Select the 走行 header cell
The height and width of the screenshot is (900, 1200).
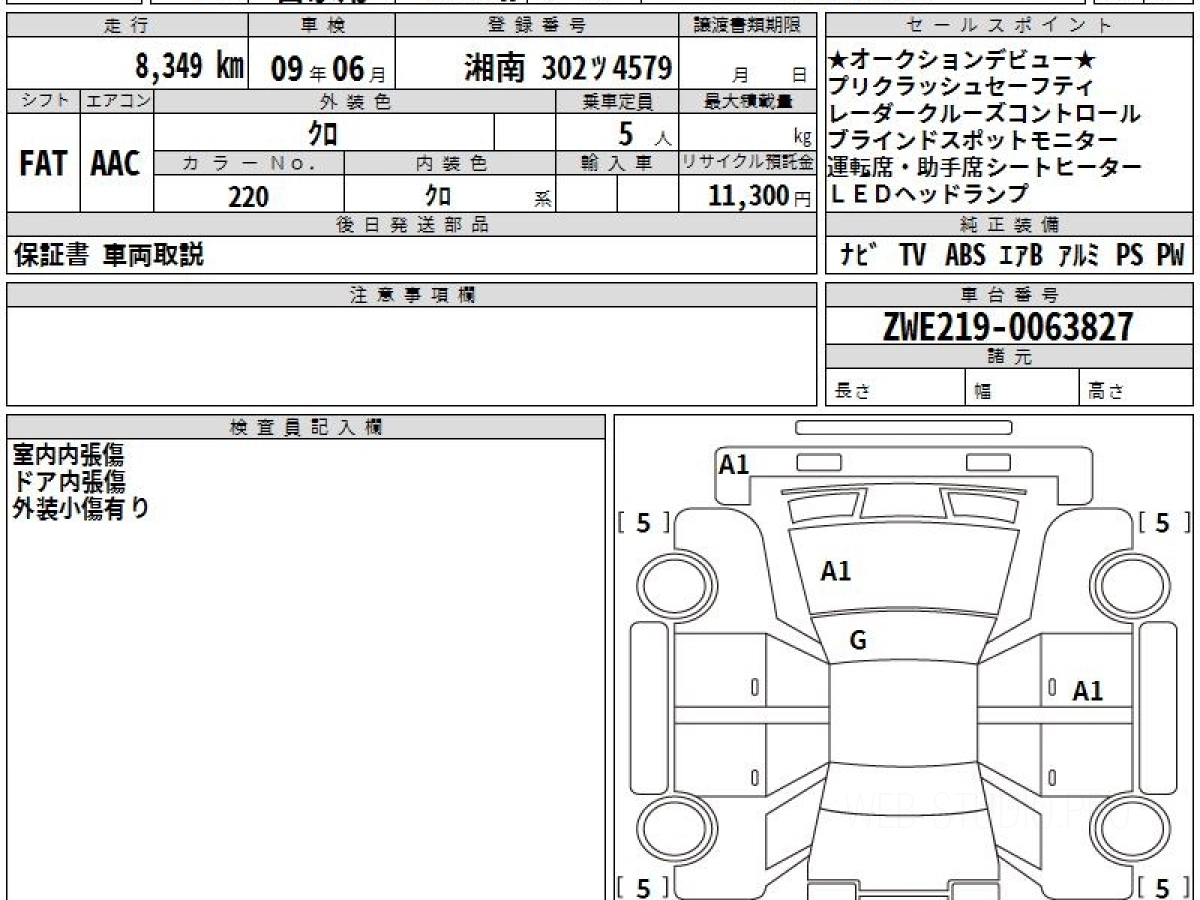click(126, 26)
